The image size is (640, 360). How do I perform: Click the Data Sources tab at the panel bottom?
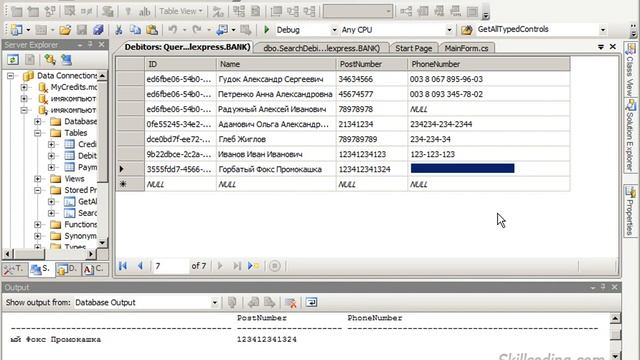(68, 269)
